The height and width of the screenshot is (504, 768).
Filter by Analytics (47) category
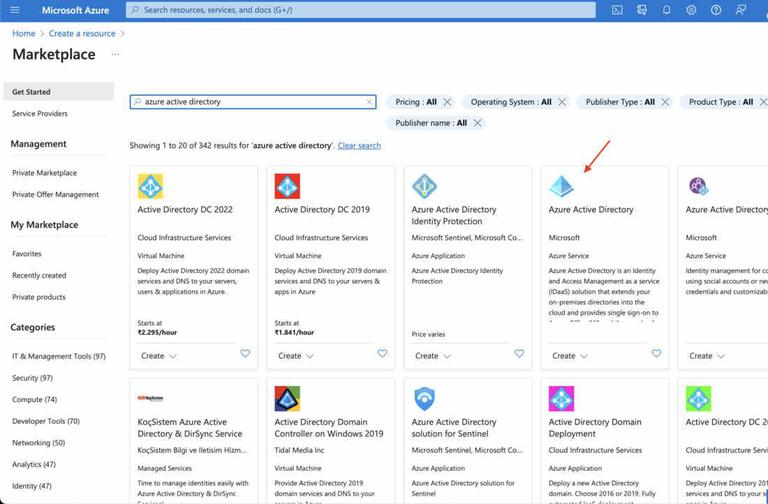click(x=34, y=464)
